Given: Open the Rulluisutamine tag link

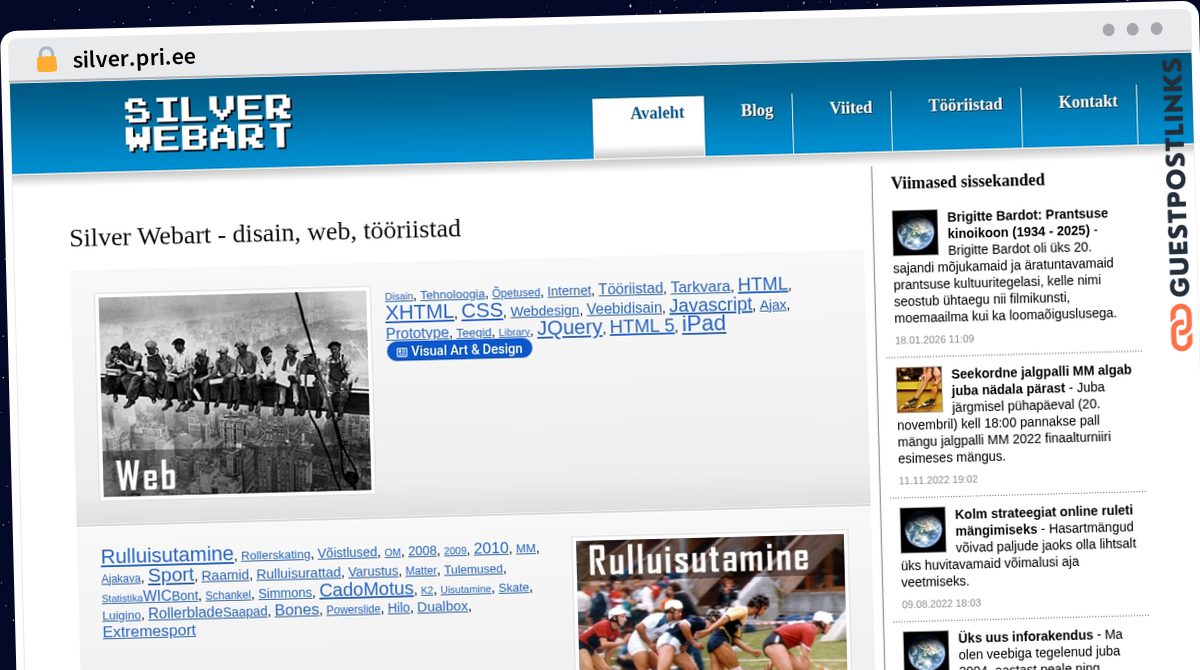Looking at the screenshot, I should pos(168,555).
